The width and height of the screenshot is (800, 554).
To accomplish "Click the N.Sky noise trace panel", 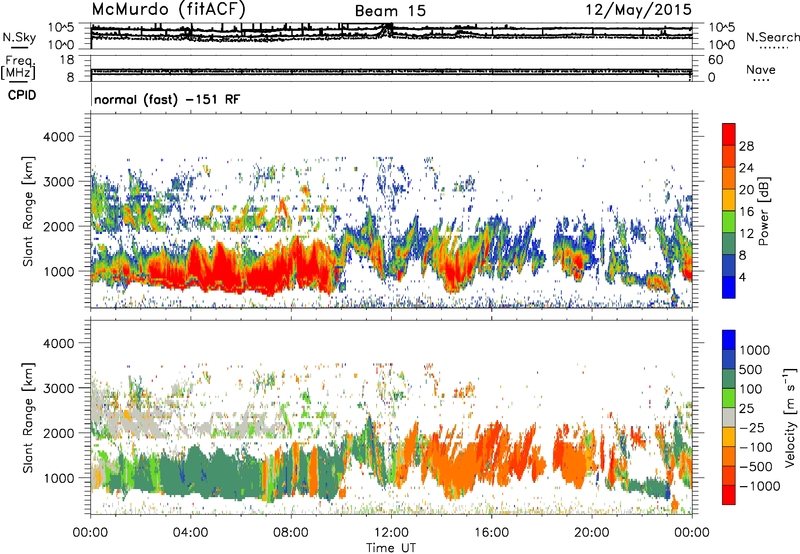I will coord(391,36).
